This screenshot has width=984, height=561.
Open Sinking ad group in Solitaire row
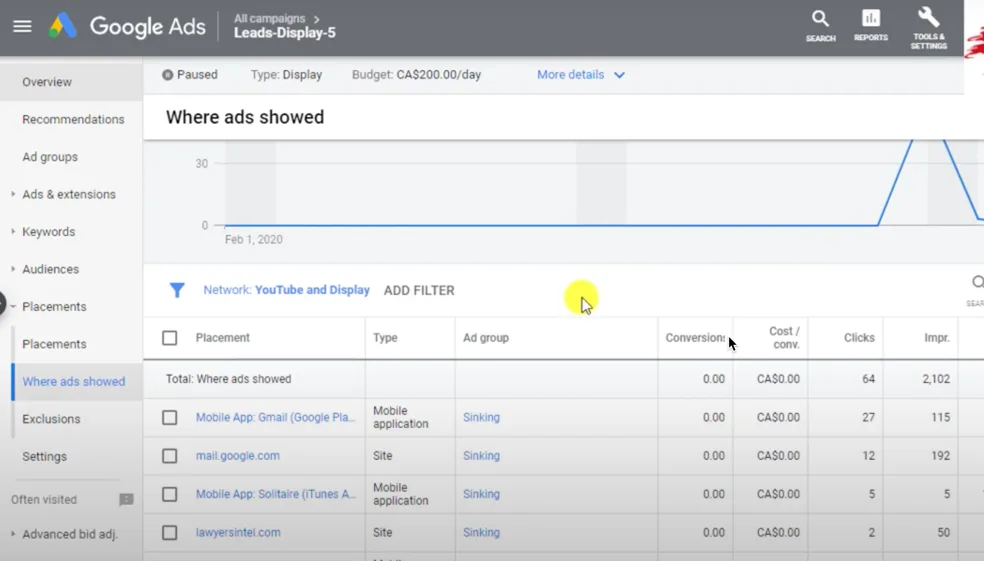point(481,494)
